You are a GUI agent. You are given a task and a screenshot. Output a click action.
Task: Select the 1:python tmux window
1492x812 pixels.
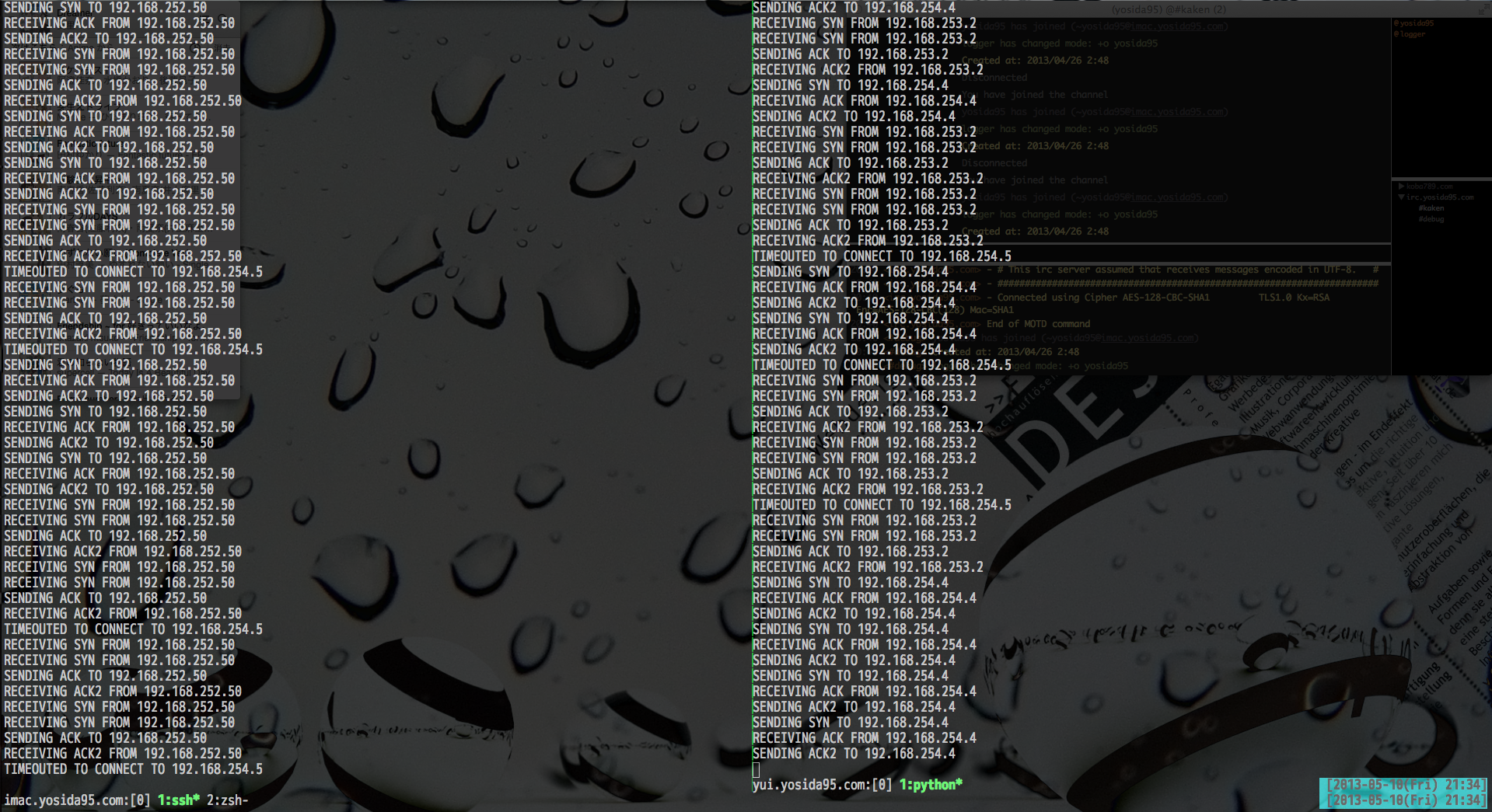931,785
